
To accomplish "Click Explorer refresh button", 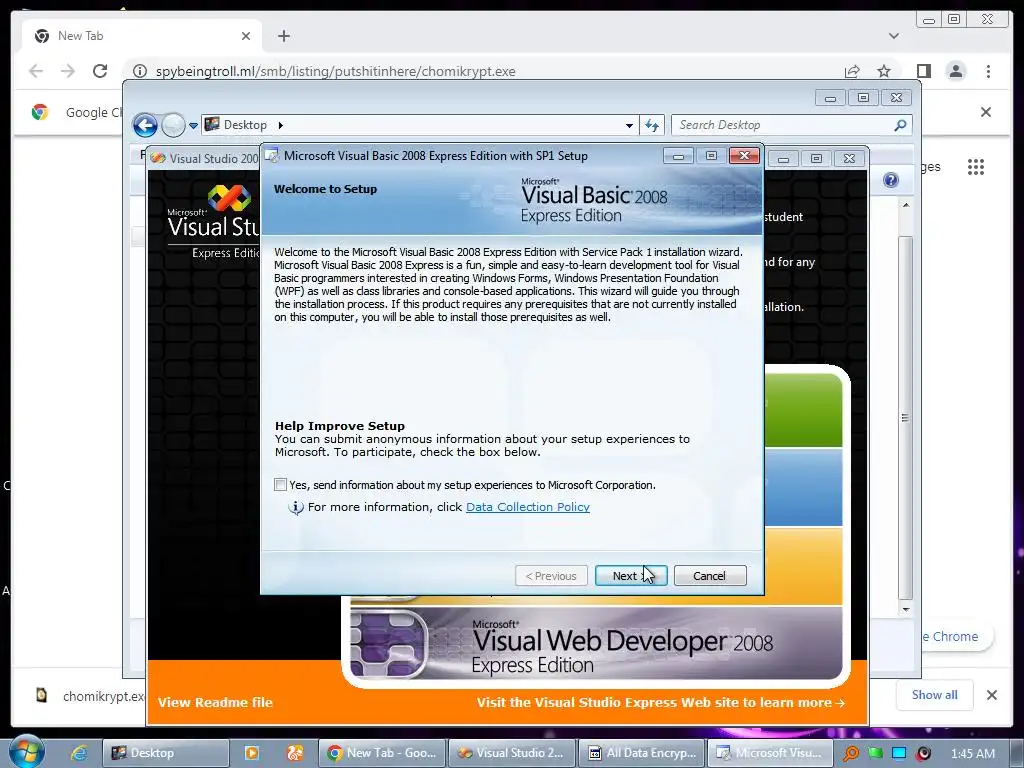I will (652, 125).
